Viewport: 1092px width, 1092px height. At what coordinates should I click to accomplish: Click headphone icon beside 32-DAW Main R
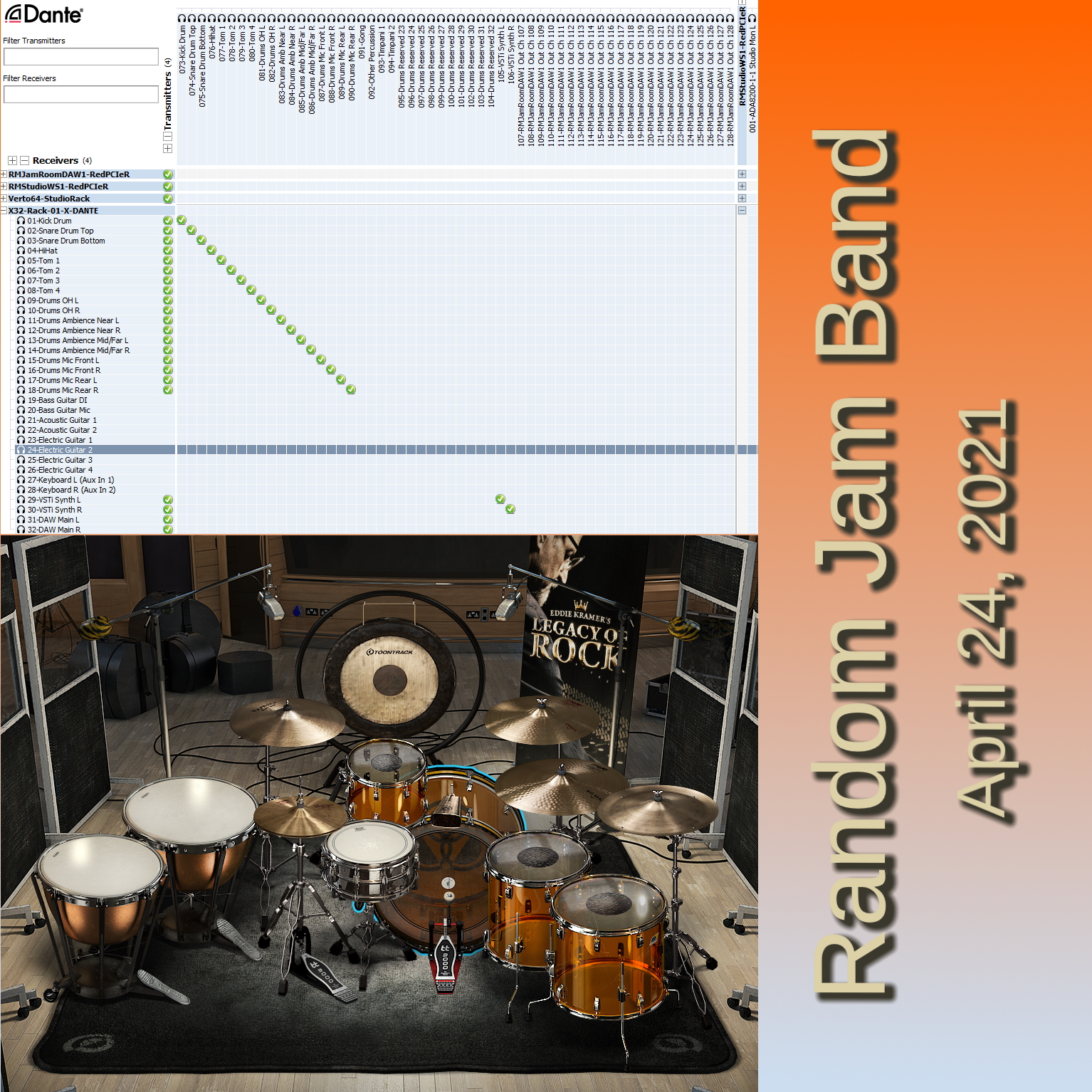pos(21,530)
